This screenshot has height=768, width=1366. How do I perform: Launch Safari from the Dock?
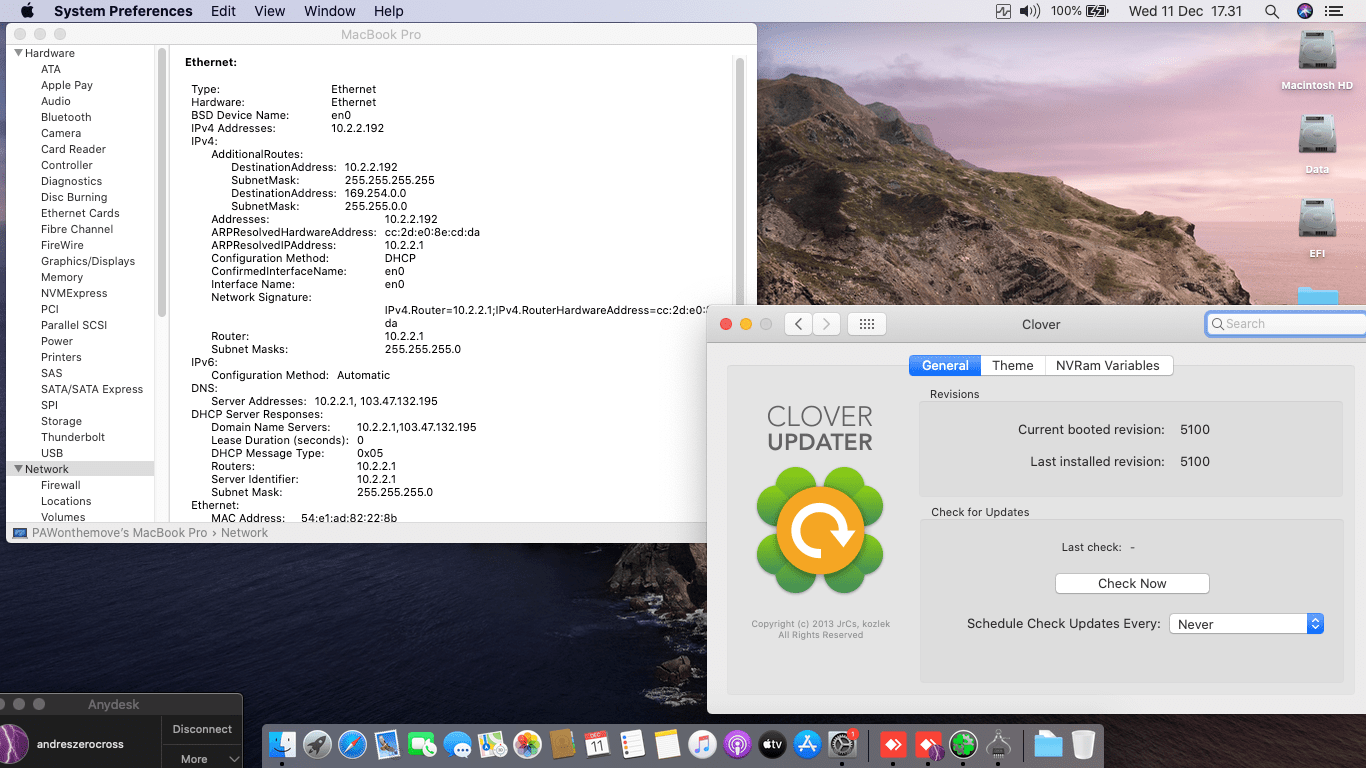[x=352, y=745]
